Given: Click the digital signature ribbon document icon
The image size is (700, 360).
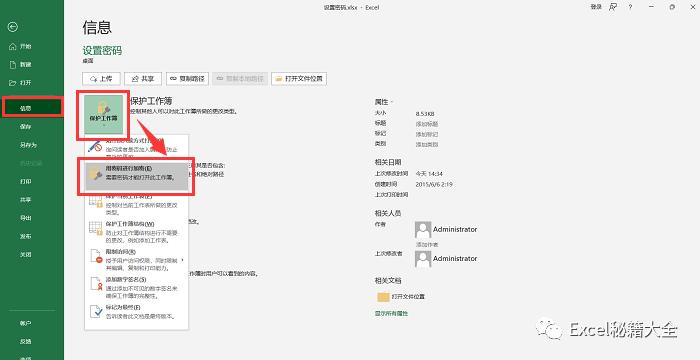Looking at the screenshot, I should pyautogui.click(x=96, y=284).
